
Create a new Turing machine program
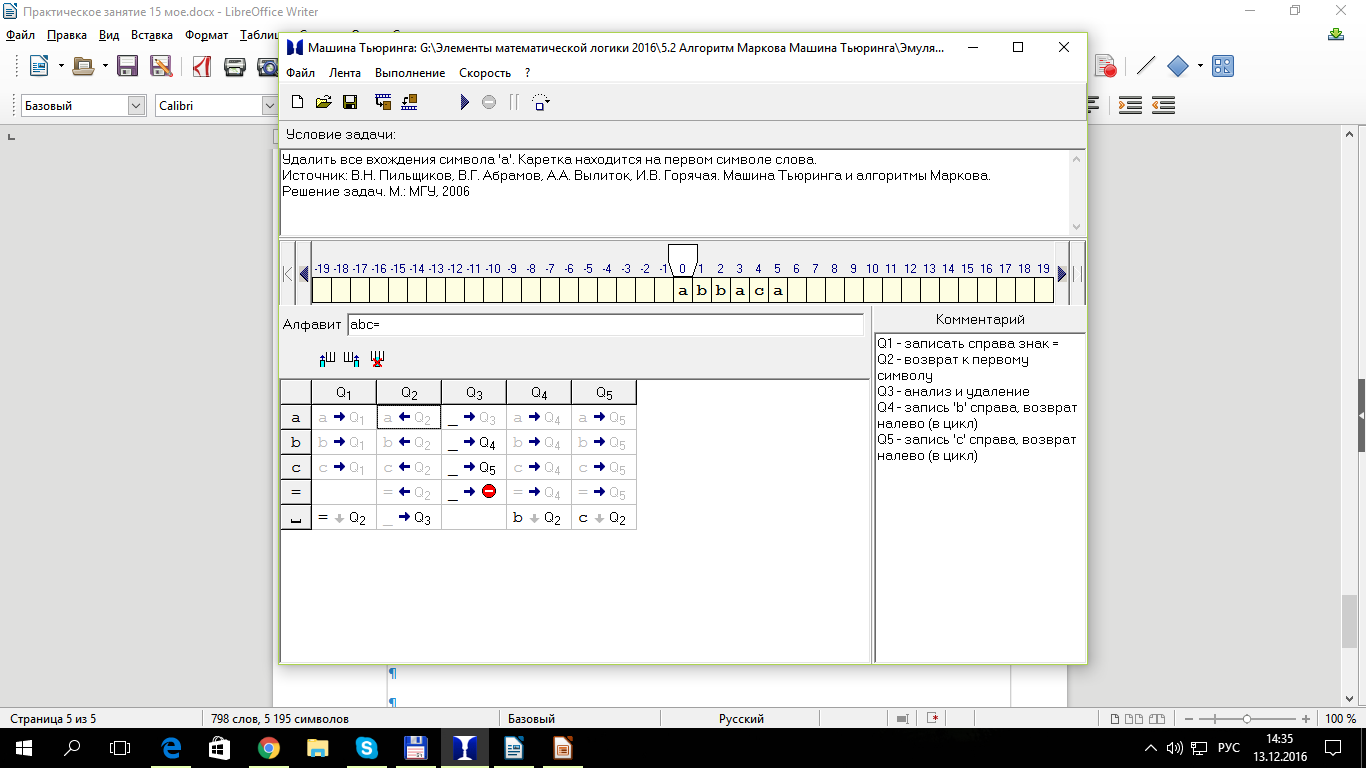(x=297, y=102)
